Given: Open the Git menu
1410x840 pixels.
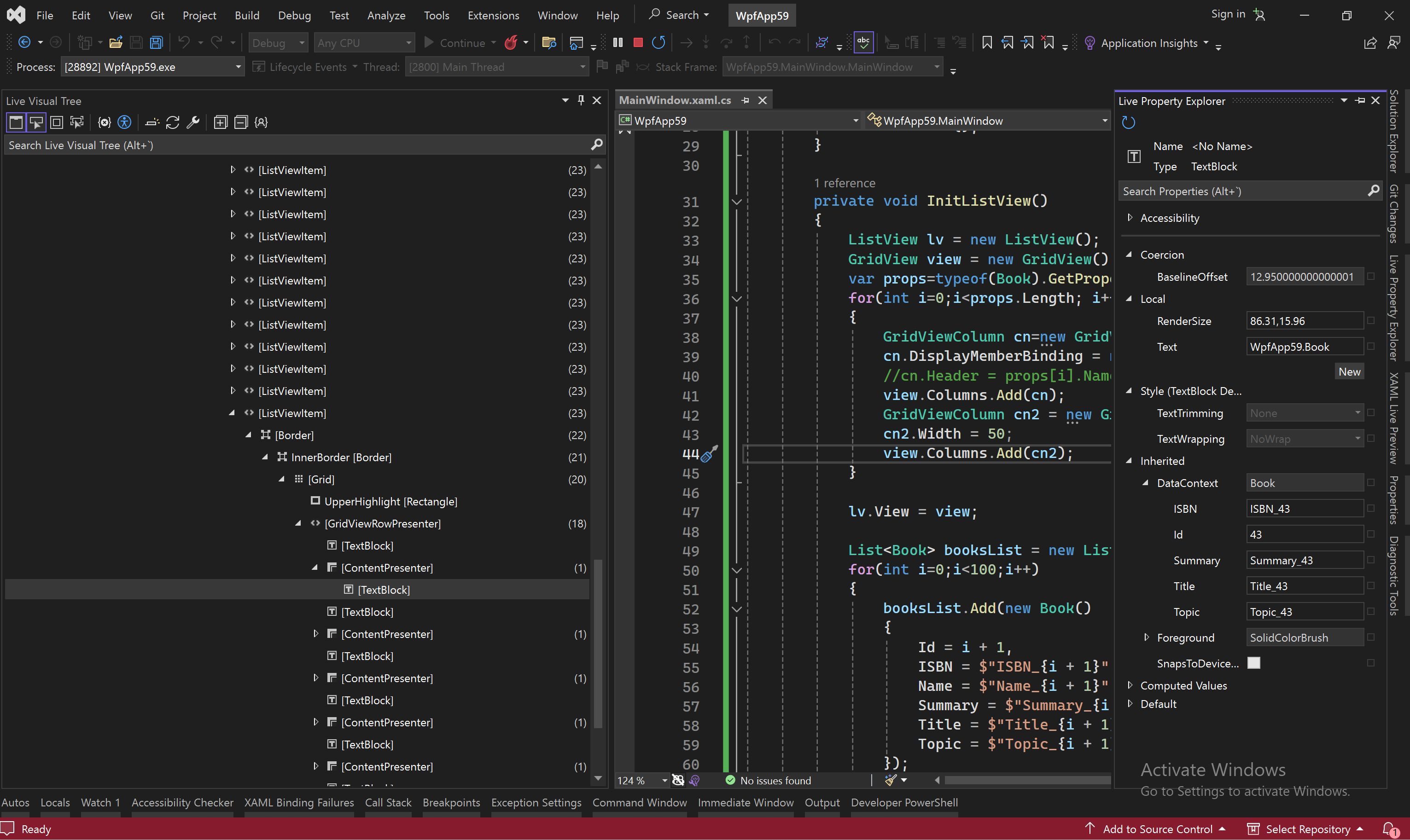Looking at the screenshot, I should (157, 15).
